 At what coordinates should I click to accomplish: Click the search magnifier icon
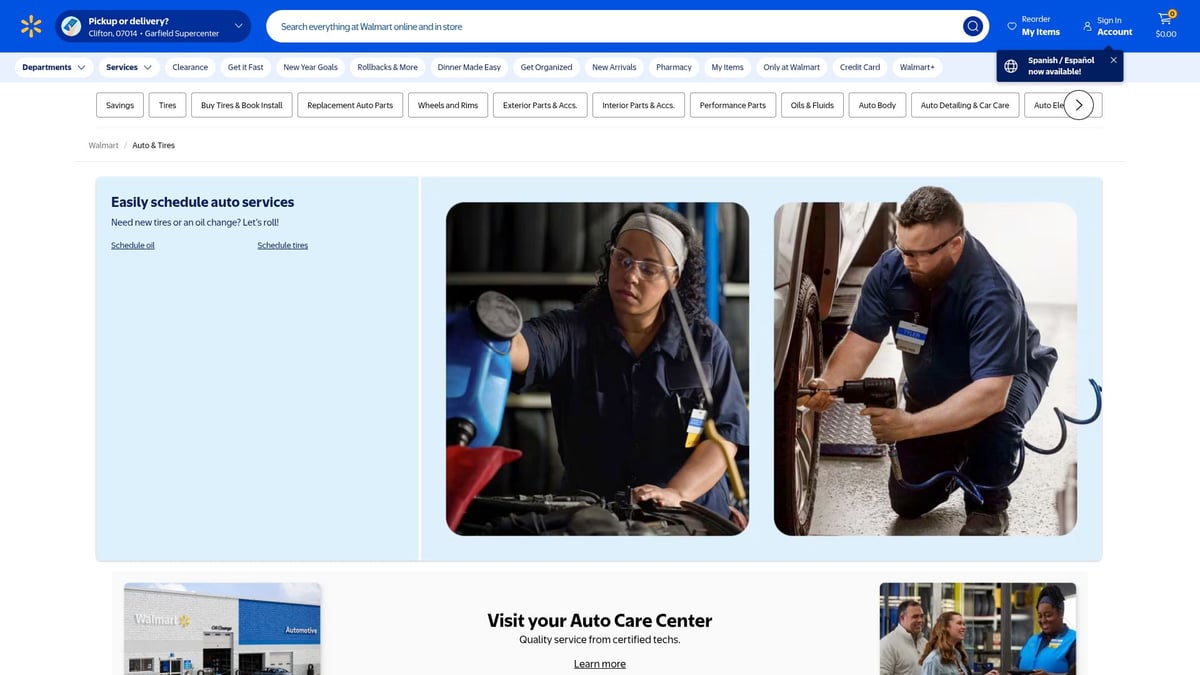coord(972,26)
